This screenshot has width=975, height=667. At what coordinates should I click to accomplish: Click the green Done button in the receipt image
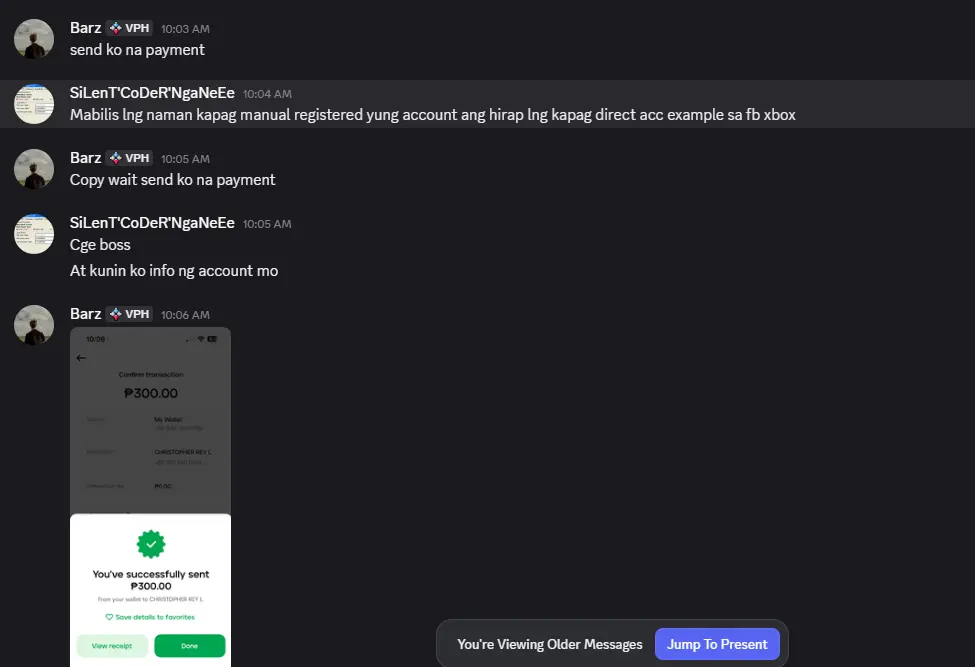pos(190,646)
